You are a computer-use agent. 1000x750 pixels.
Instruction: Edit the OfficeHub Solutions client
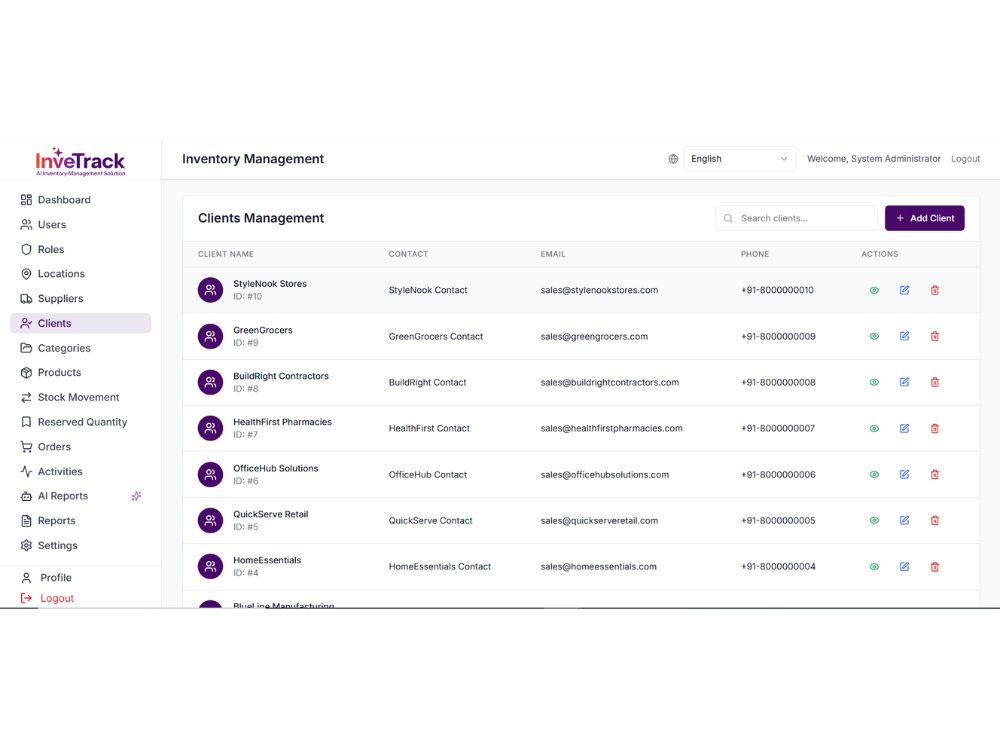click(x=904, y=474)
